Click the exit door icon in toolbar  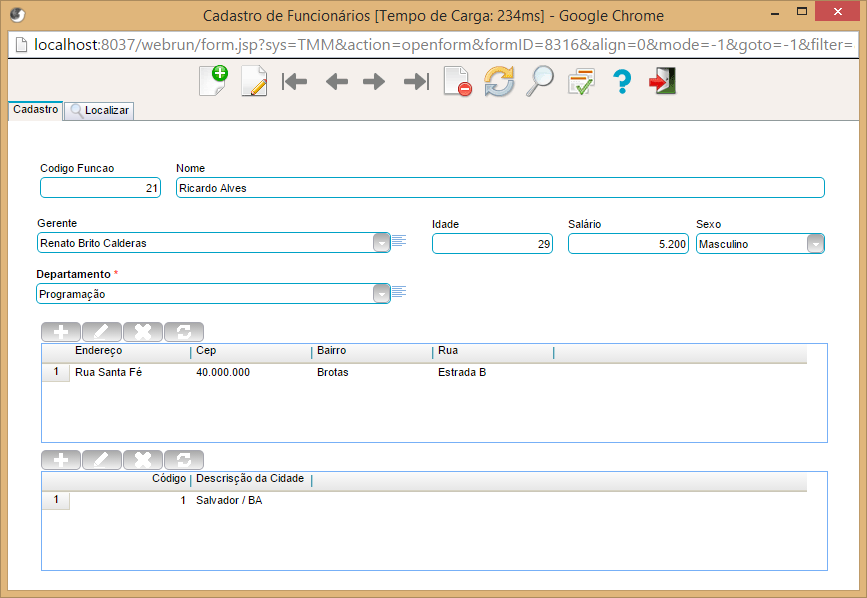662,82
